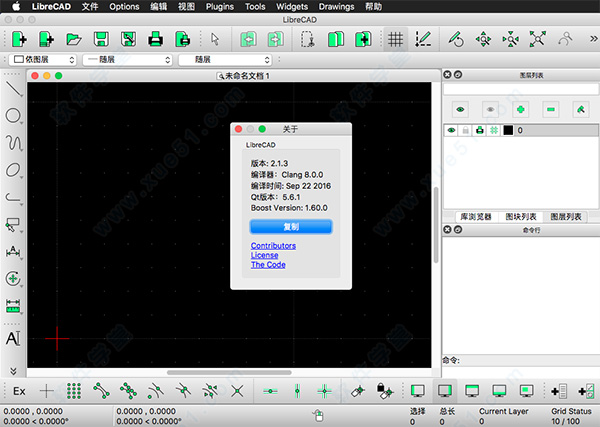The width and height of the screenshot is (600, 427).
Task: Toggle Snap on Endpoints in the snap bar
Action: point(101,391)
